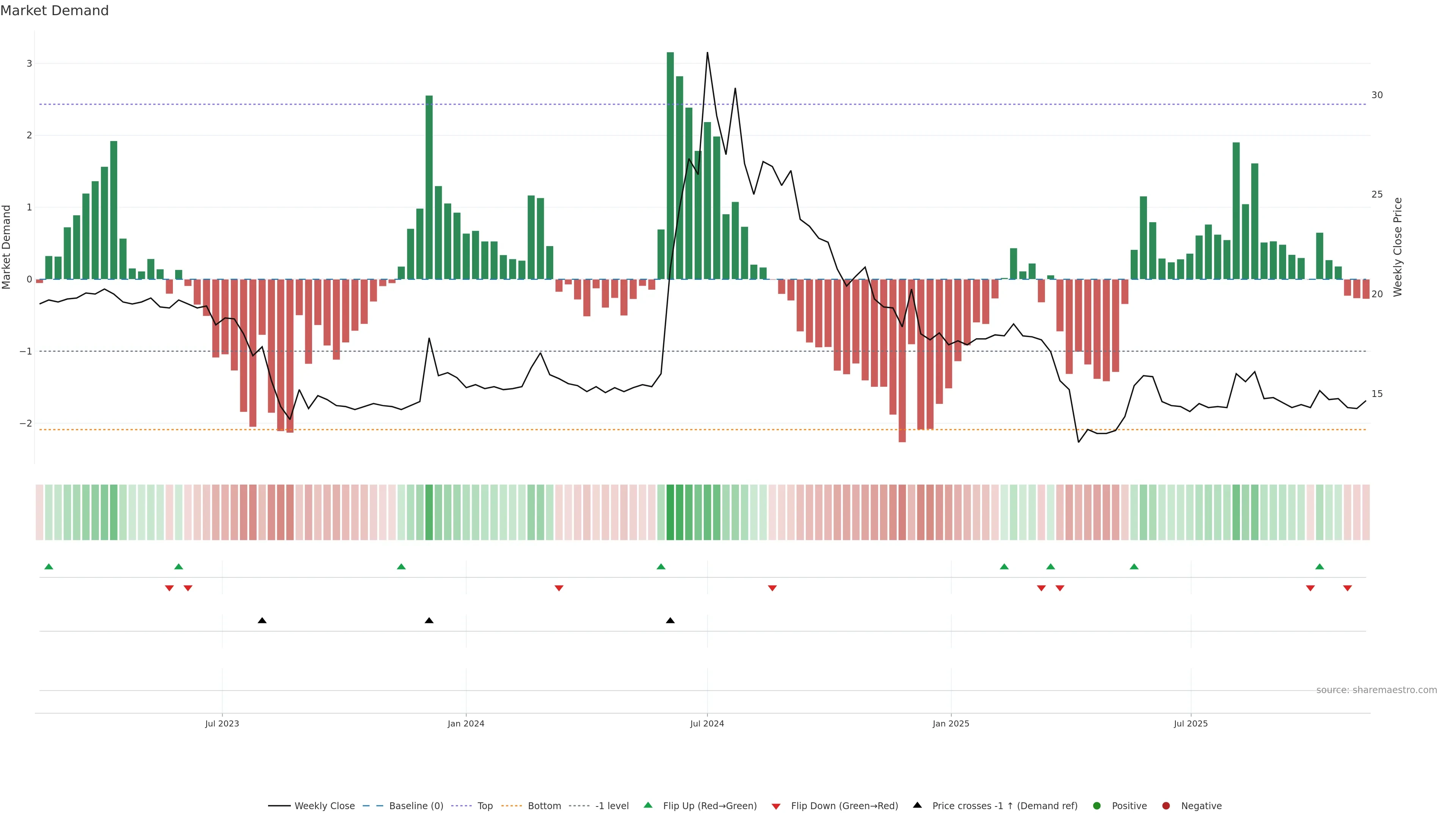Click the green Positive circle legend marker
The width and height of the screenshot is (1456, 819).
[x=1097, y=806]
